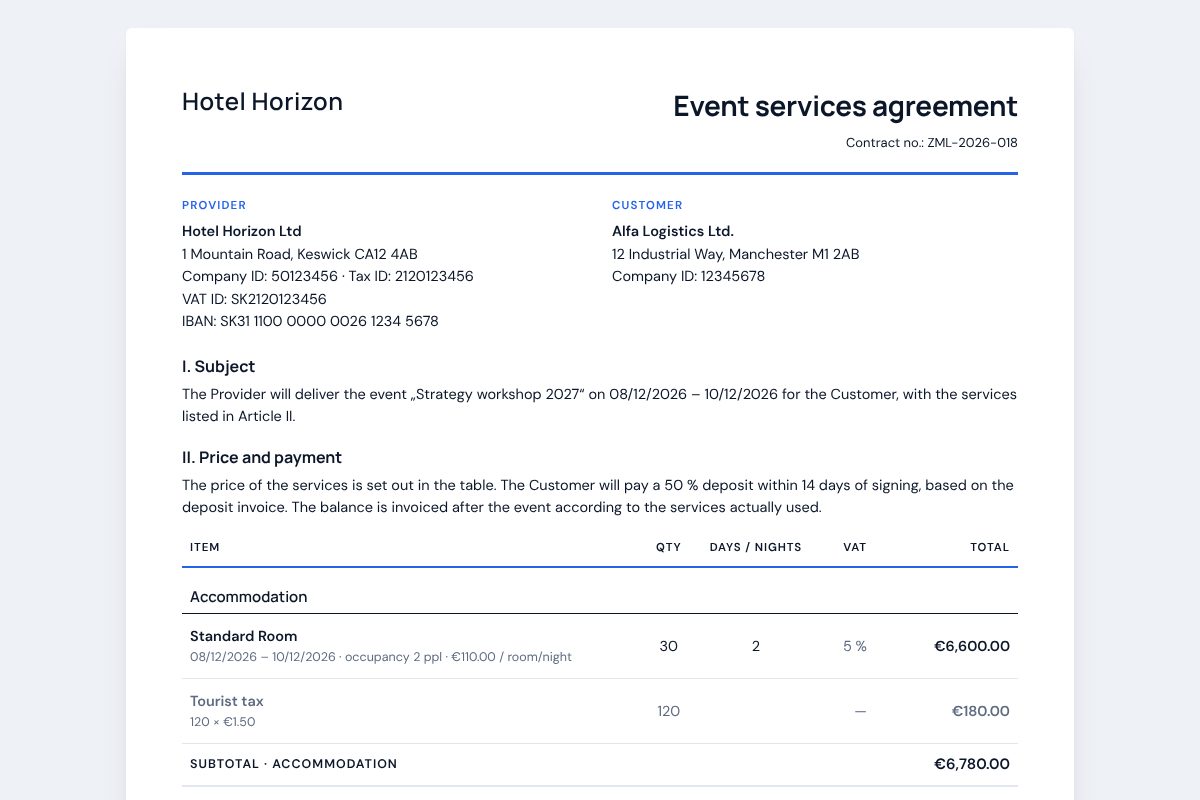1200x800 pixels.
Task: Click the IBAN SK31 1100 line
Action: (310, 321)
